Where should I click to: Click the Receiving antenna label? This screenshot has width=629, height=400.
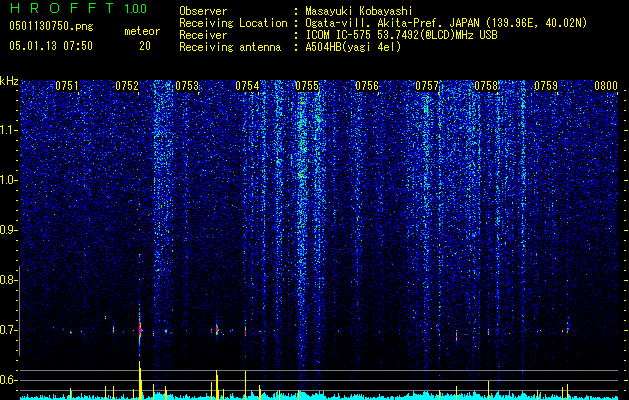pos(230,47)
